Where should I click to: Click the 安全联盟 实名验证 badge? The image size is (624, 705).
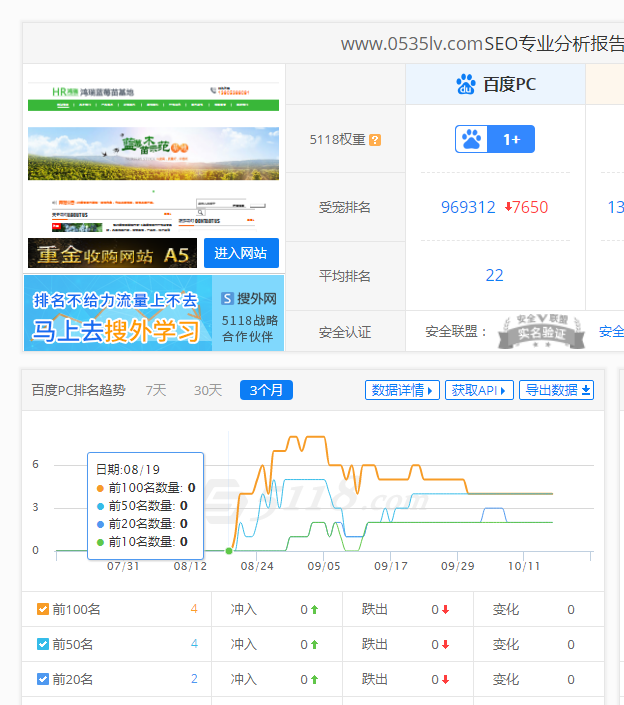[541, 332]
